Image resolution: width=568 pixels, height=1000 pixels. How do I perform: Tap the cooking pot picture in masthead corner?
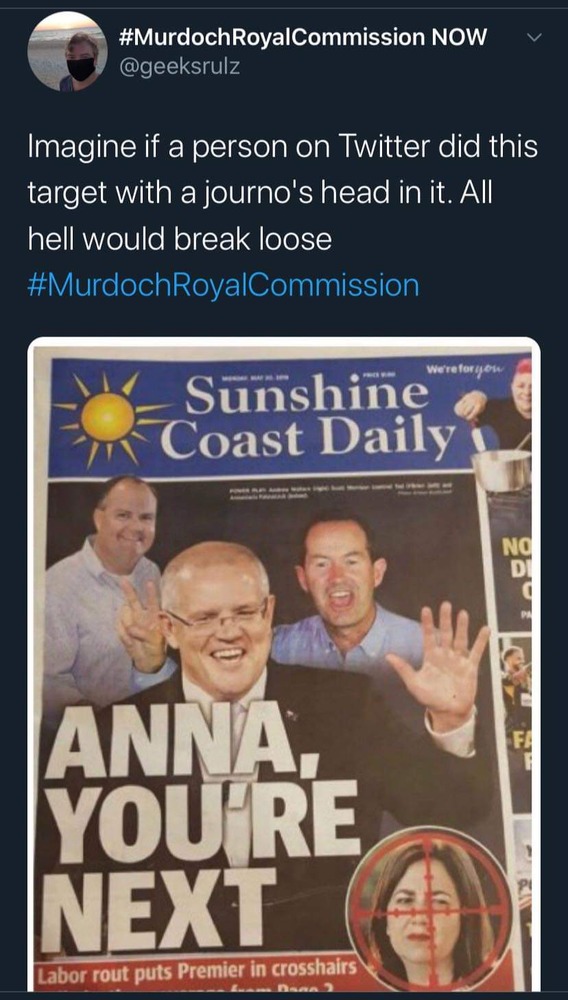point(501,469)
